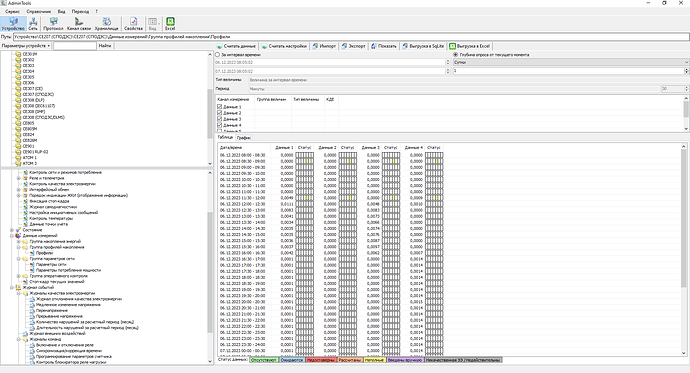Open the Устройство toolbar icon
Viewport: 690px width, 373px height.
[x=13, y=24]
